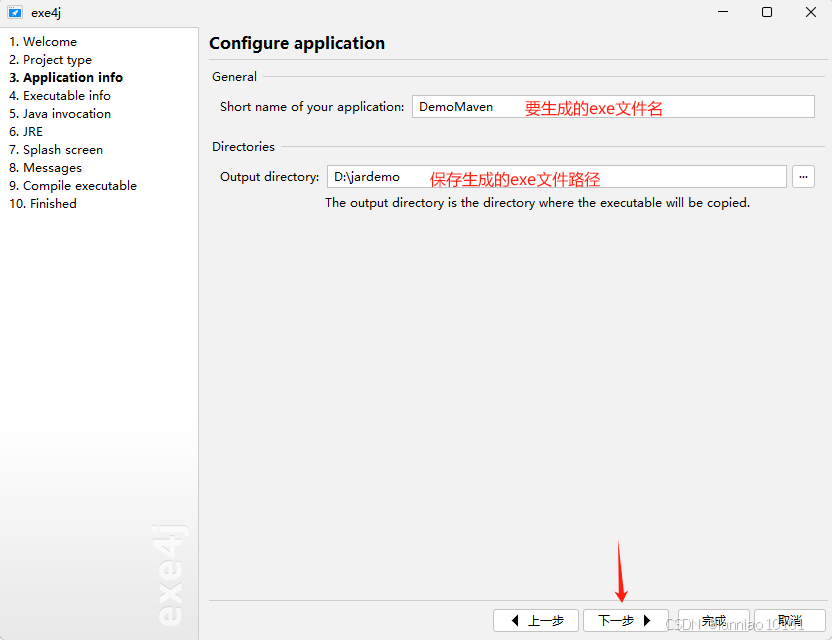This screenshot has height=640, width=832.
Task: Click the 取消 cancel button
Action: 790,620
